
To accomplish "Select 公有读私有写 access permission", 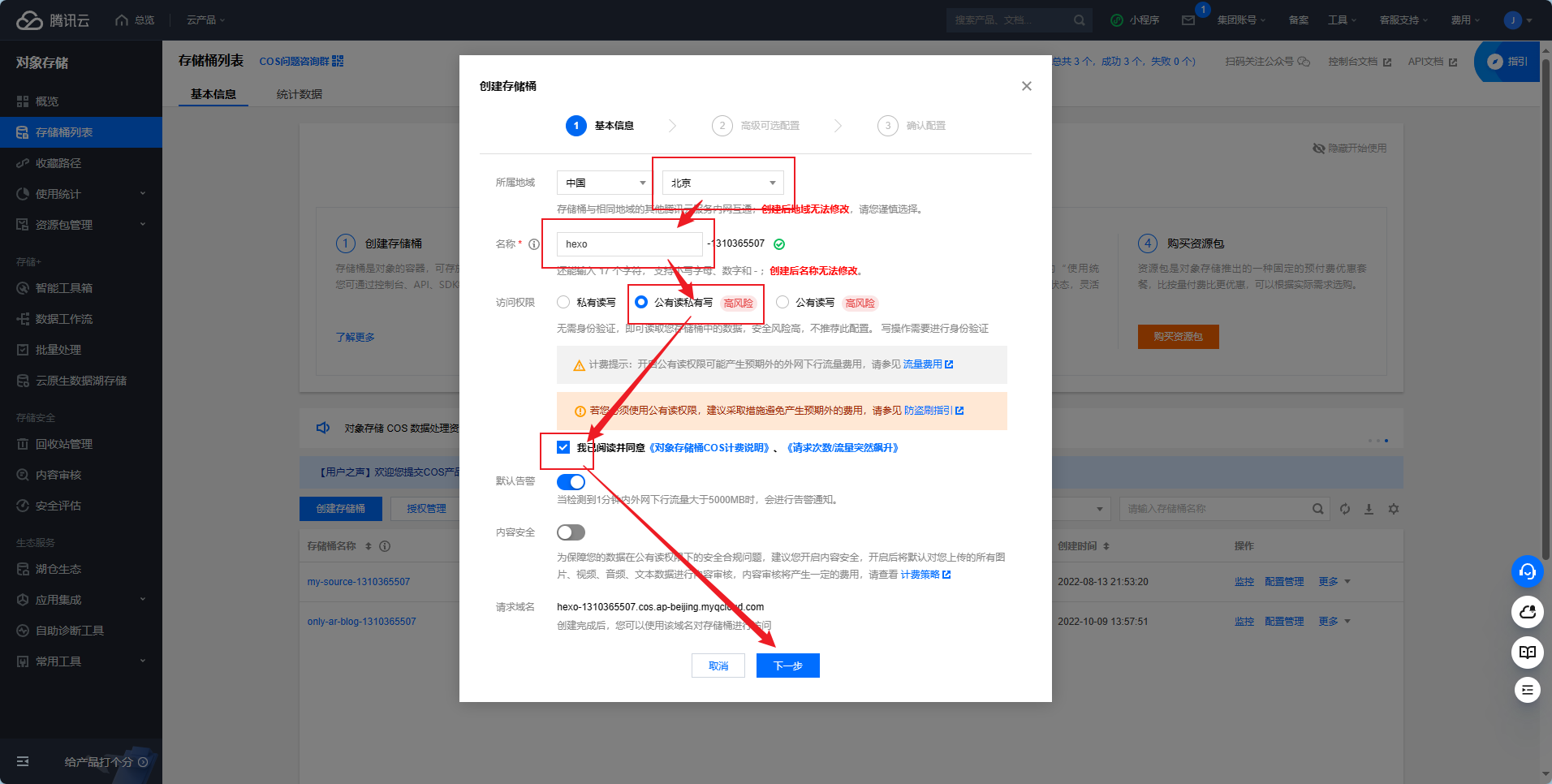I will 641,302.
